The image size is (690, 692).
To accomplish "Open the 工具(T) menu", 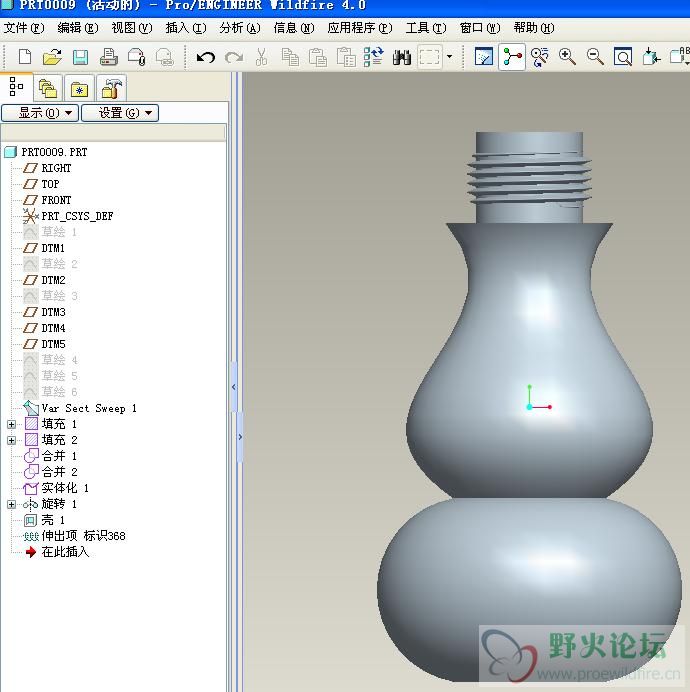I will (426, 28).
